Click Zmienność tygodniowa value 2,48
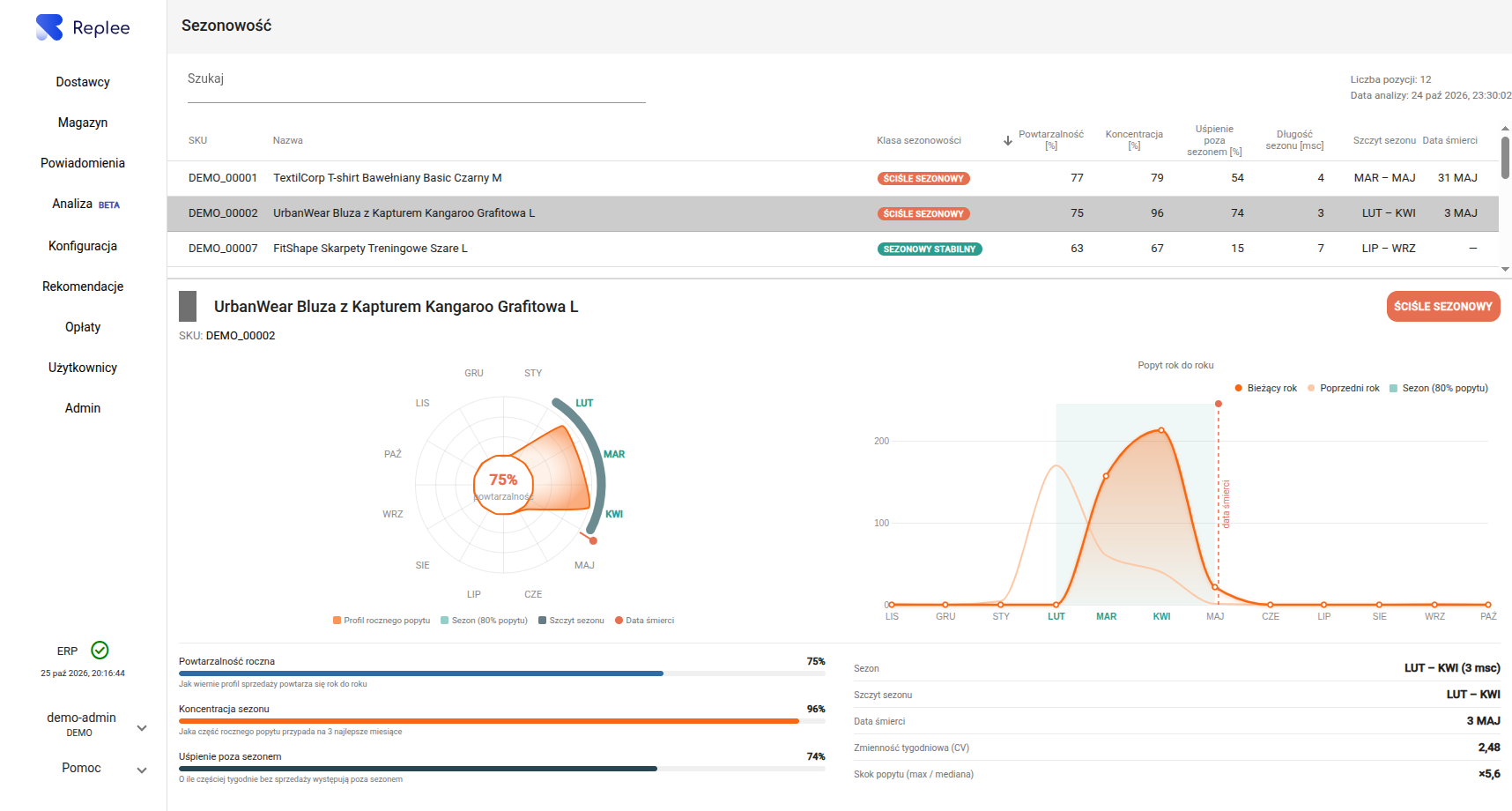Screen dimensions: 1512x811 [x=1489, y=748]
